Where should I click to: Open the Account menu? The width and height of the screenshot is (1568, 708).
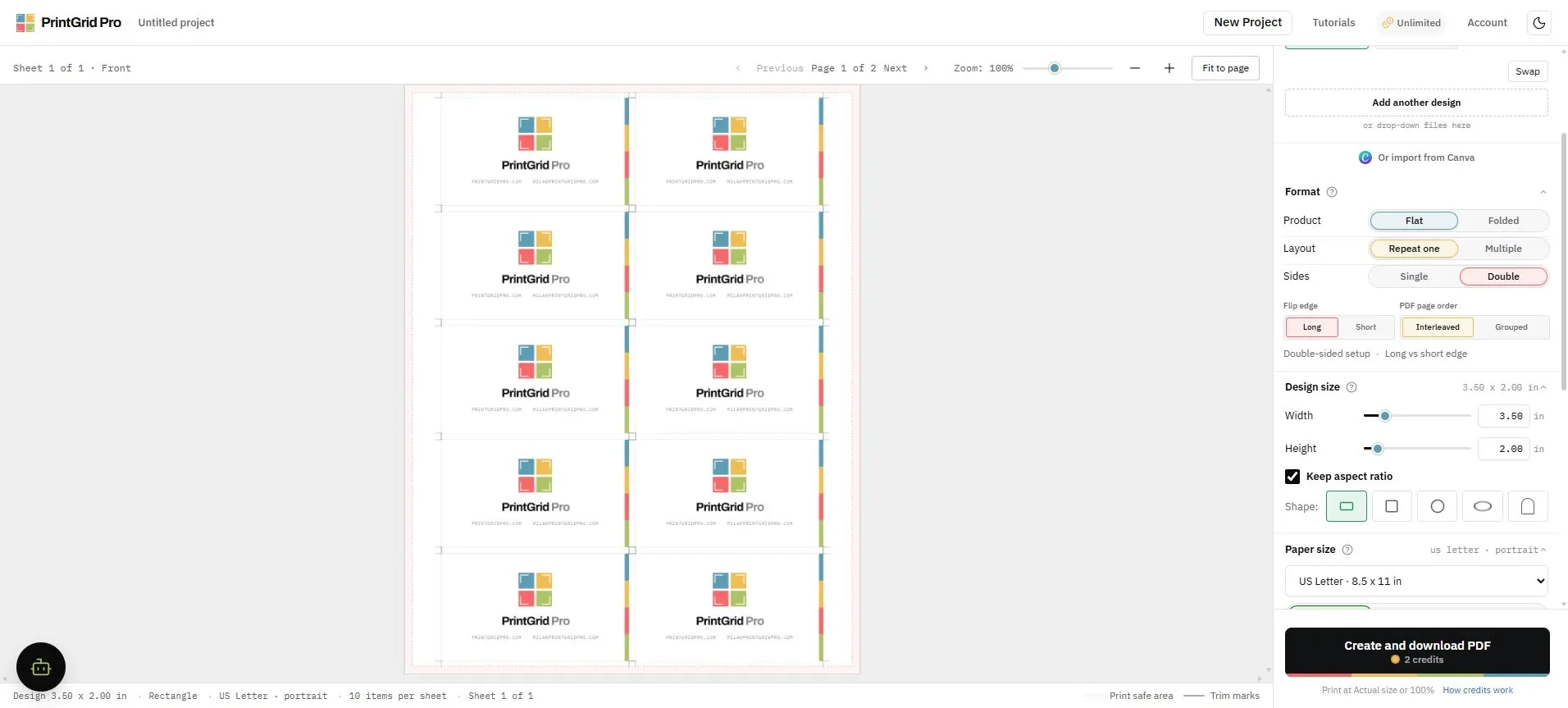(1487, 23)
